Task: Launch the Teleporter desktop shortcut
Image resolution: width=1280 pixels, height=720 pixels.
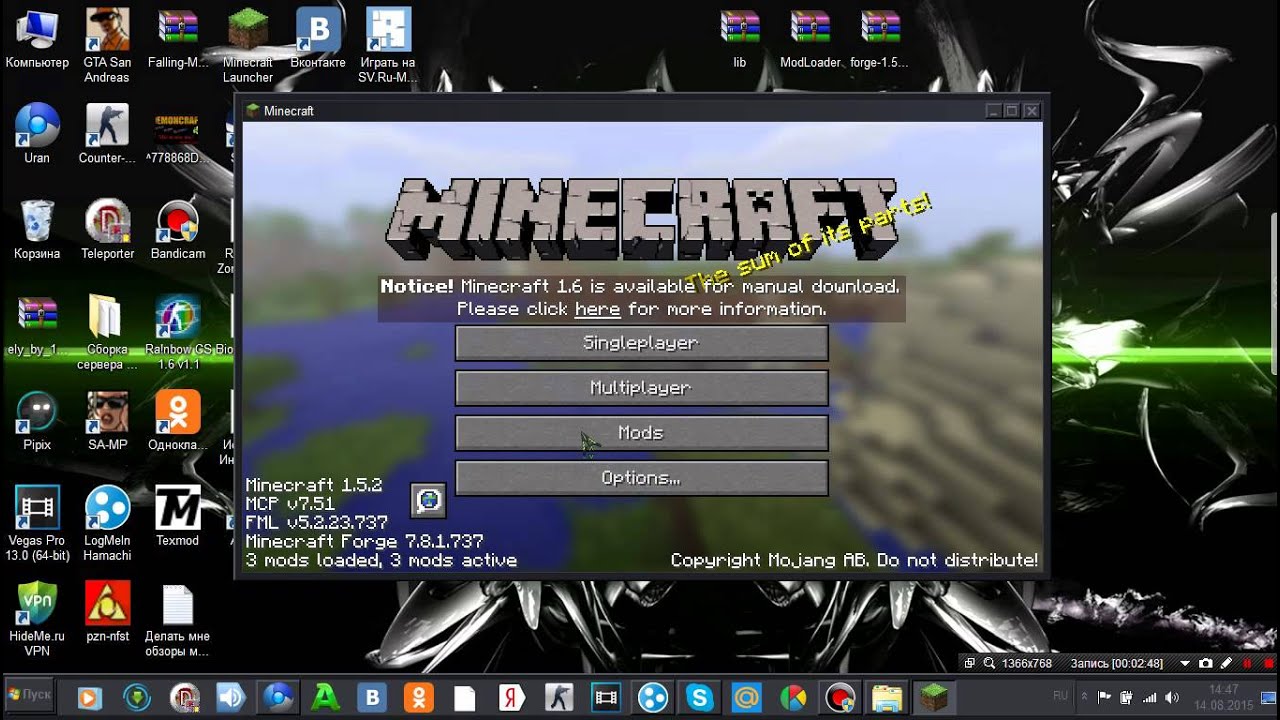Action: pyautogui.click(x=107, y=230)
